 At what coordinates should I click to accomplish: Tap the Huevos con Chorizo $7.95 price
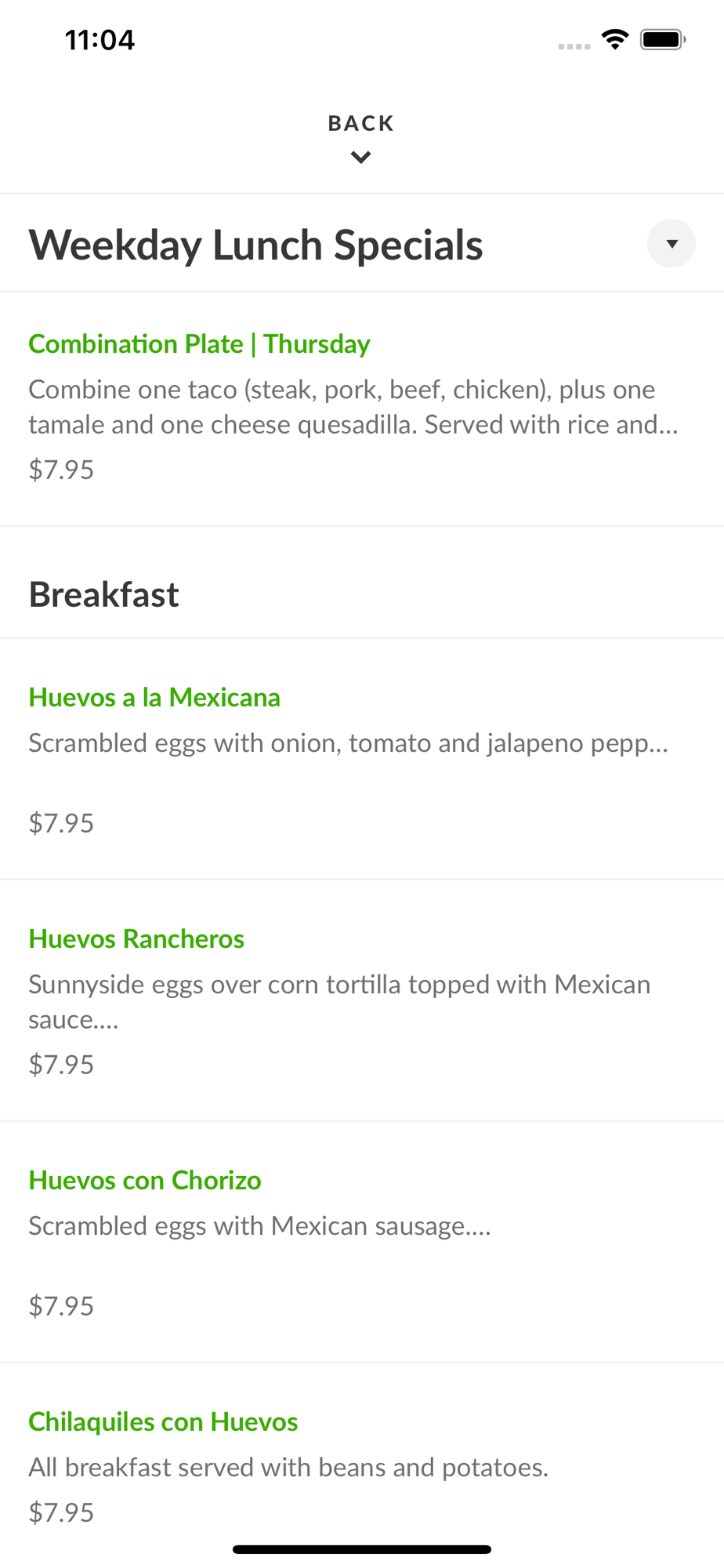tap(61, 1306)
